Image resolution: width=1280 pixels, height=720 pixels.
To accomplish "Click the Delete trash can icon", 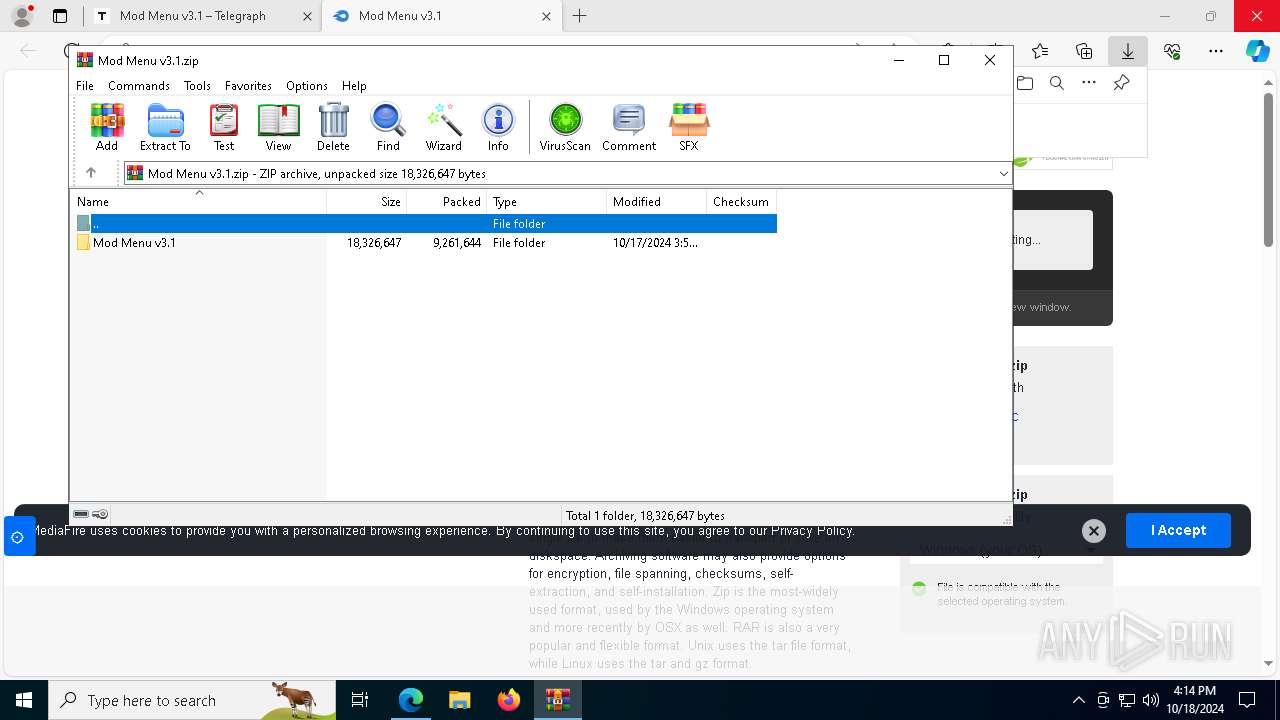I will coord(333,127).
